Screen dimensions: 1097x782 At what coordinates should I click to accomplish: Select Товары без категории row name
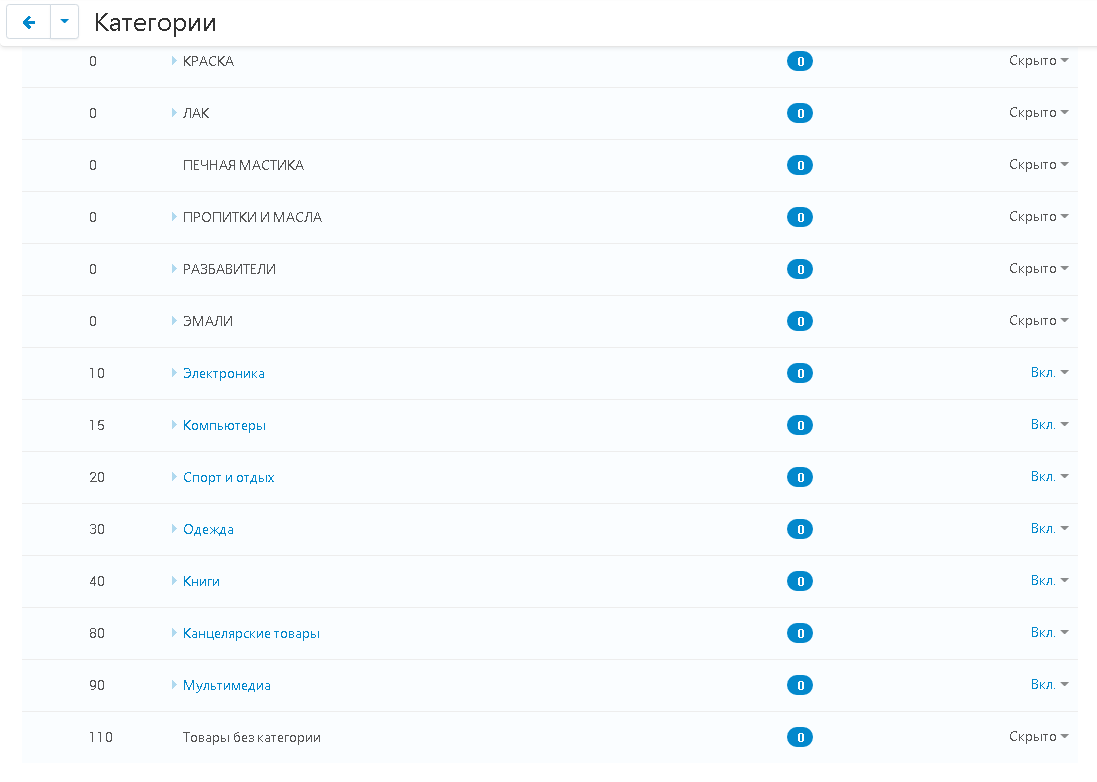point(252,737)
